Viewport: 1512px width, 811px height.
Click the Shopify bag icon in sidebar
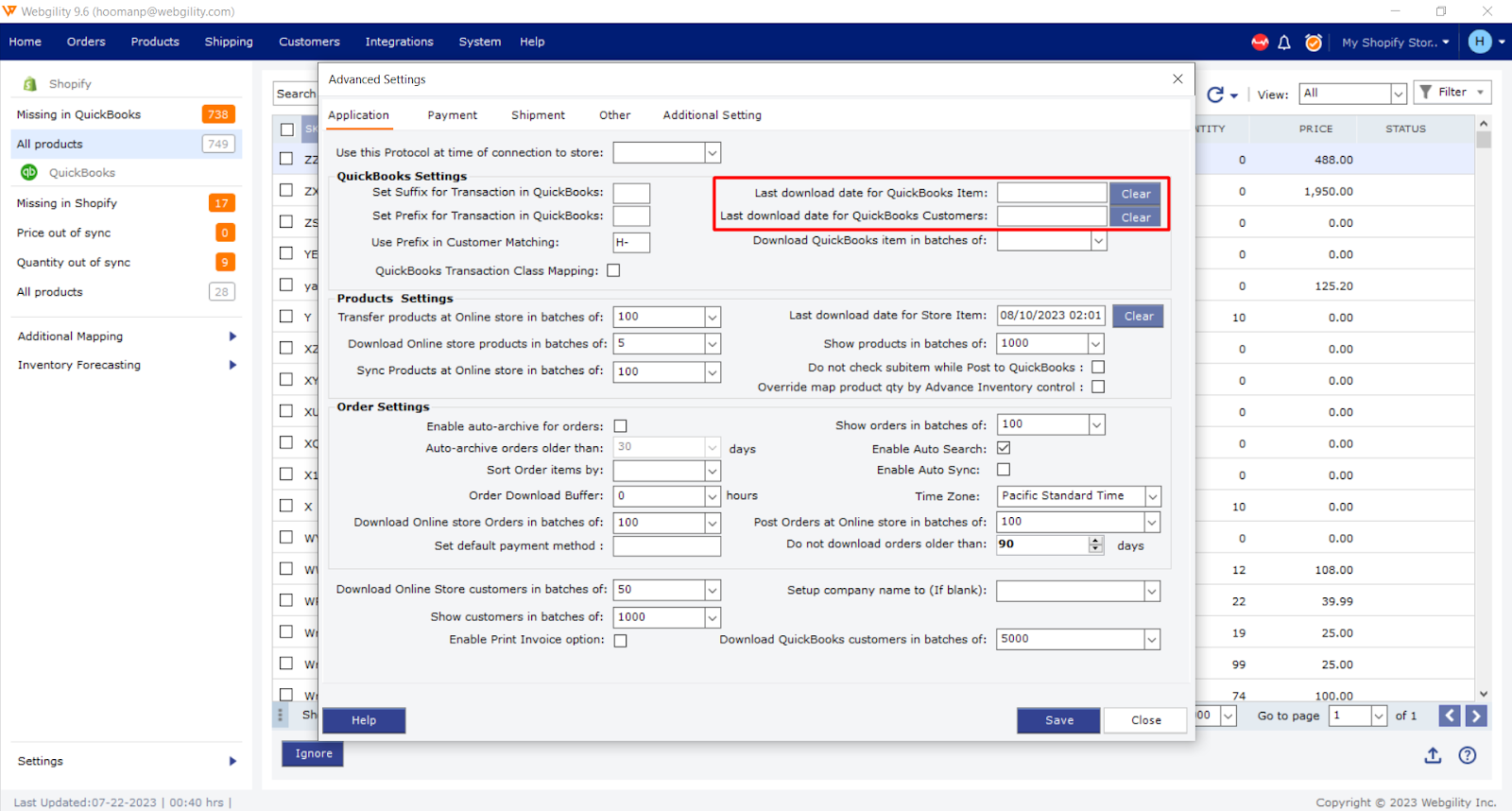click(x=29, y=83)
